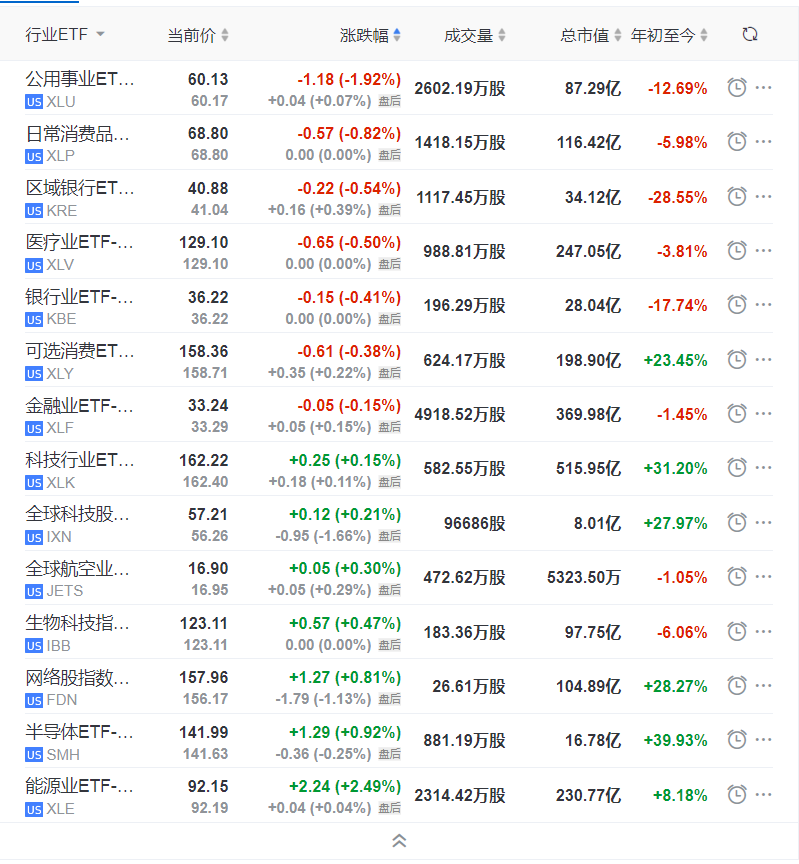
Task: Click alarm clock icon for KRE row
Action: pyautogui.click(x=737, y=196)
